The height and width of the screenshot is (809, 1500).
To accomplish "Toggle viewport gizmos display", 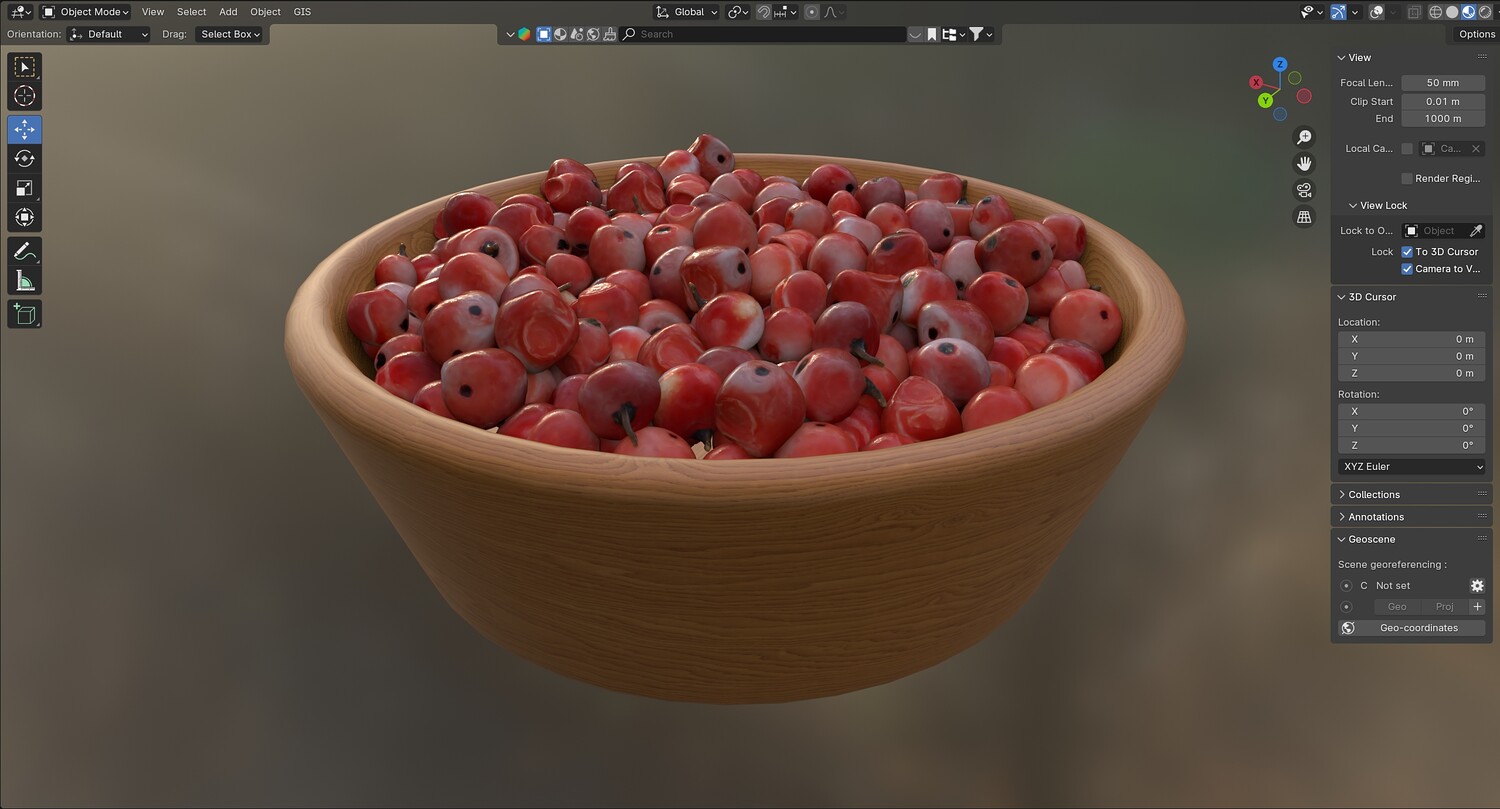I will (x=1338, y=12).
